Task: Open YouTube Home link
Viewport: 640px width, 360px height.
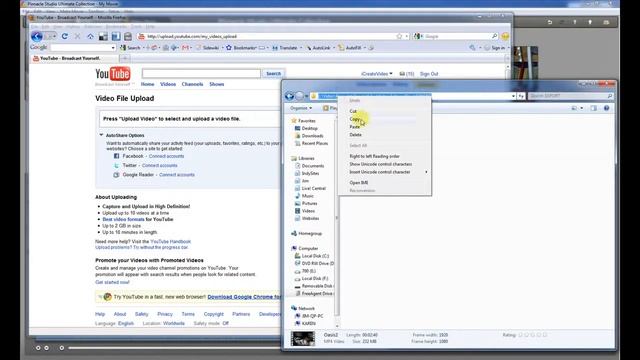Action: point(147,84)
